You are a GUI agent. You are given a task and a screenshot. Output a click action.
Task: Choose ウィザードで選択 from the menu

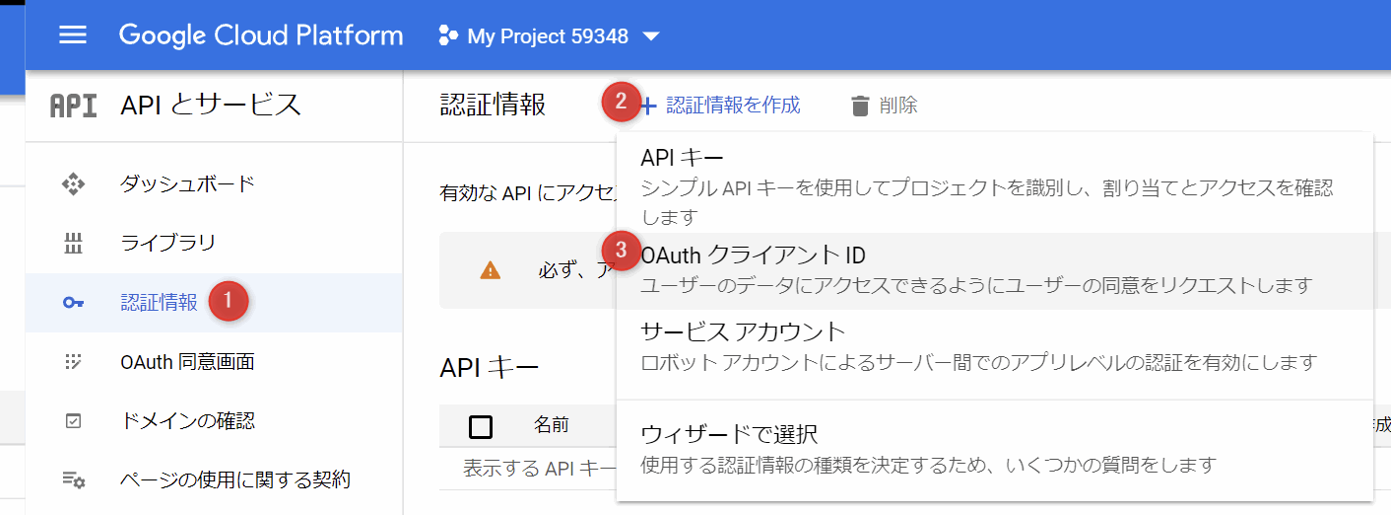(994, 449)
